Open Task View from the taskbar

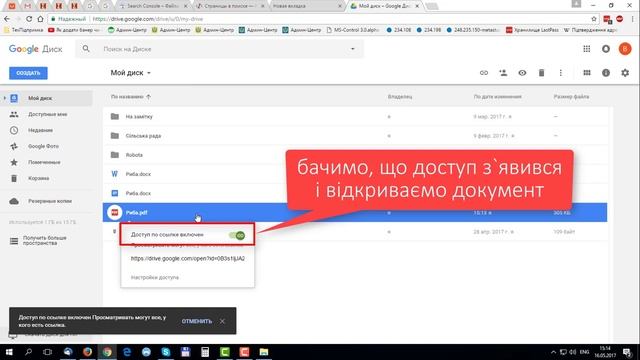click(47, 352)
